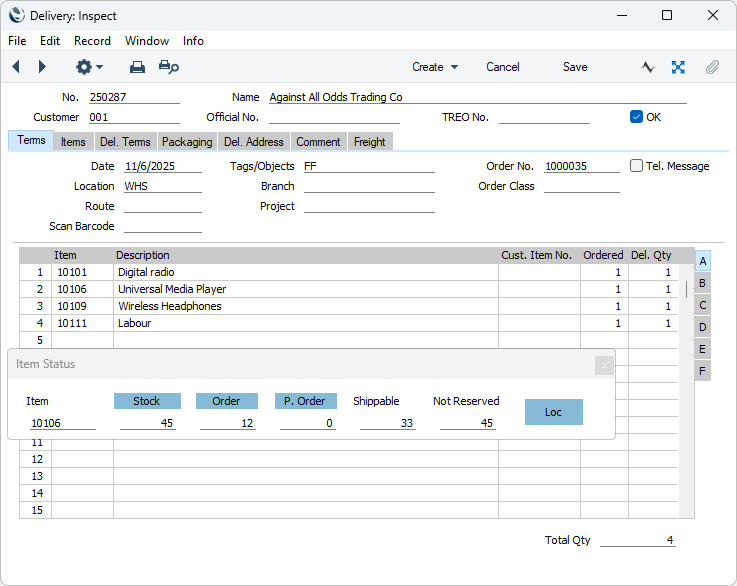Click the Del. Qty cell for Digital radio
The image size is (737, 586).
[x=653, y=272]
